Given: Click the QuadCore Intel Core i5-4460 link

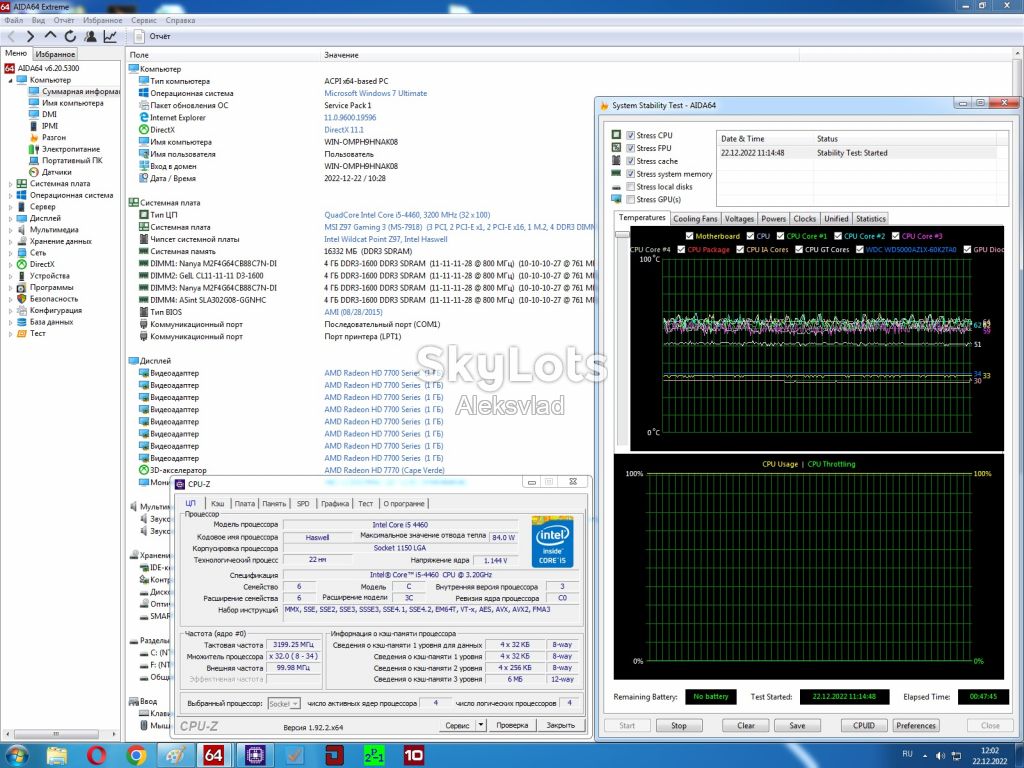Looking at the screenshot, I should [407, 215].
